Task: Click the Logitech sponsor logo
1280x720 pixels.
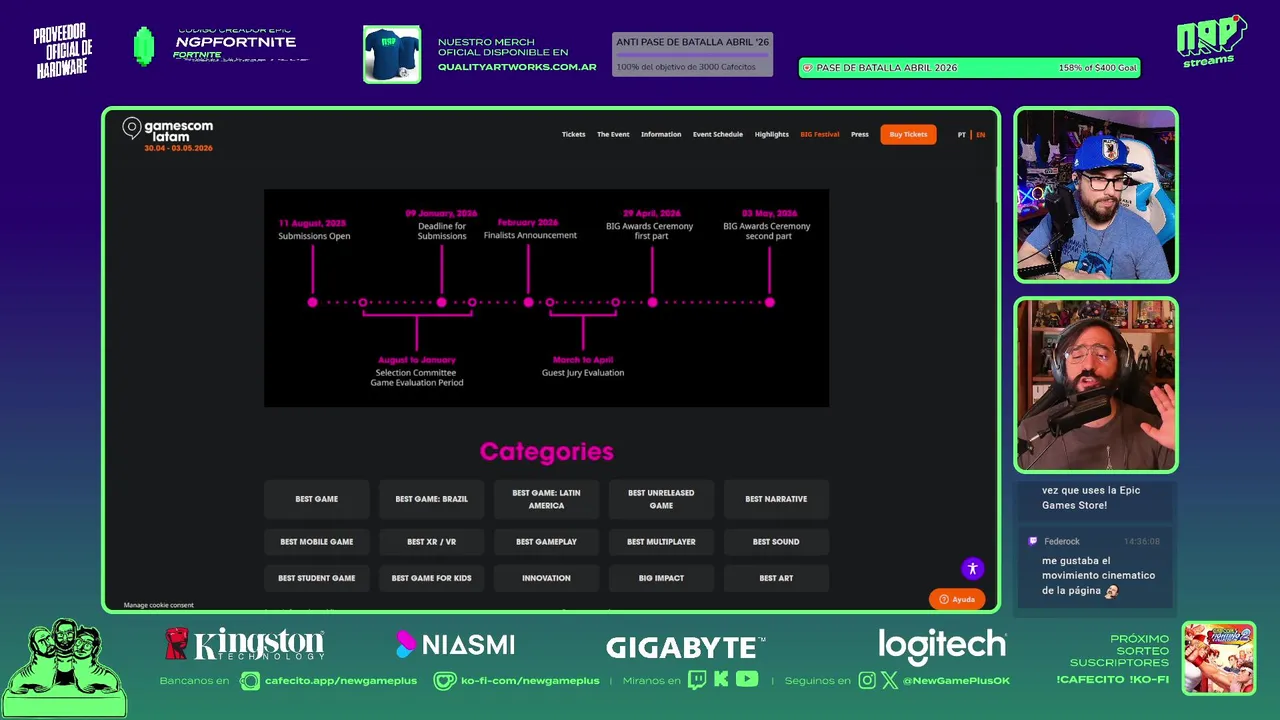Action: coord(942,646)
